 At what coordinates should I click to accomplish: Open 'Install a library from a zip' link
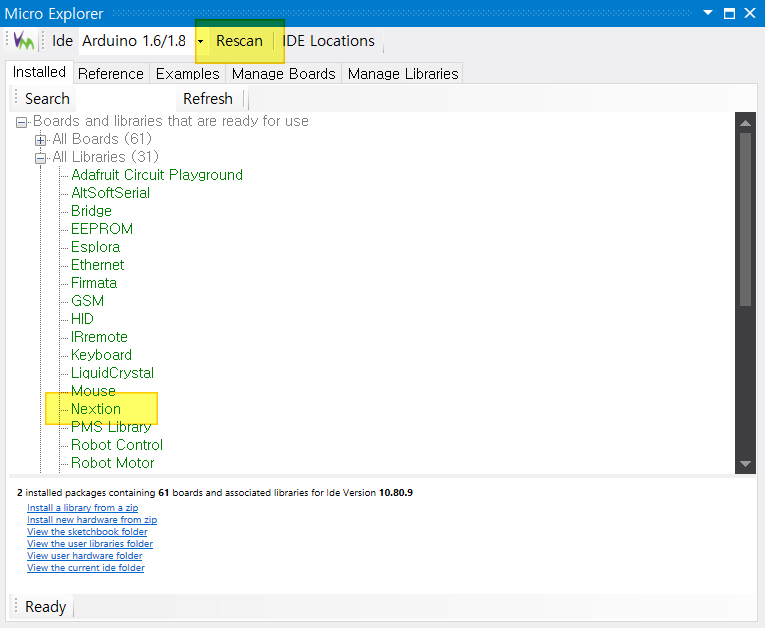82,508
